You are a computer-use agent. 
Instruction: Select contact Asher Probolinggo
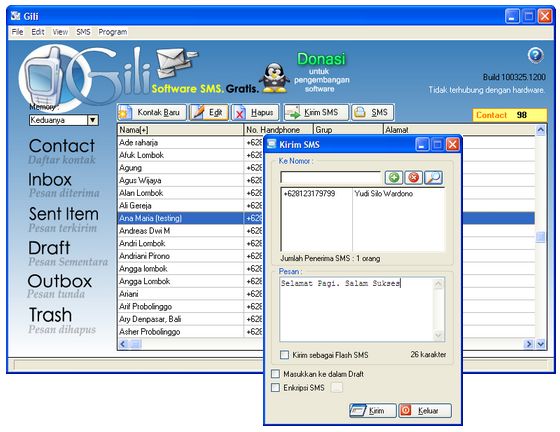180,332
